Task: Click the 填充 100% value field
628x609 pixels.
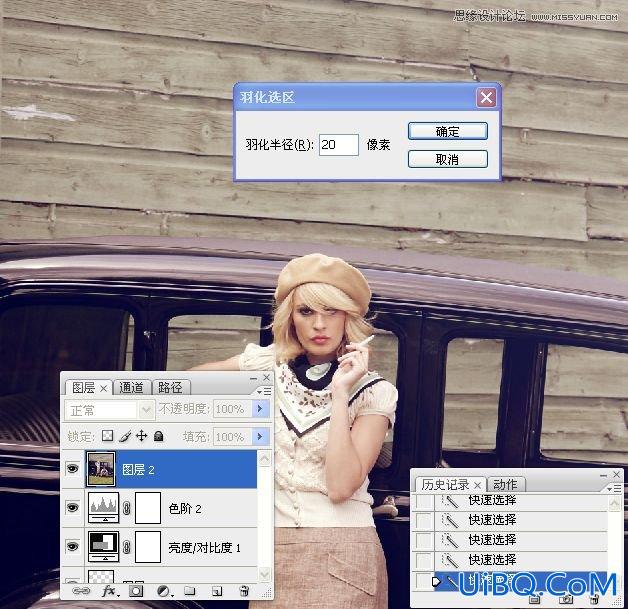Action: point(232,436)
